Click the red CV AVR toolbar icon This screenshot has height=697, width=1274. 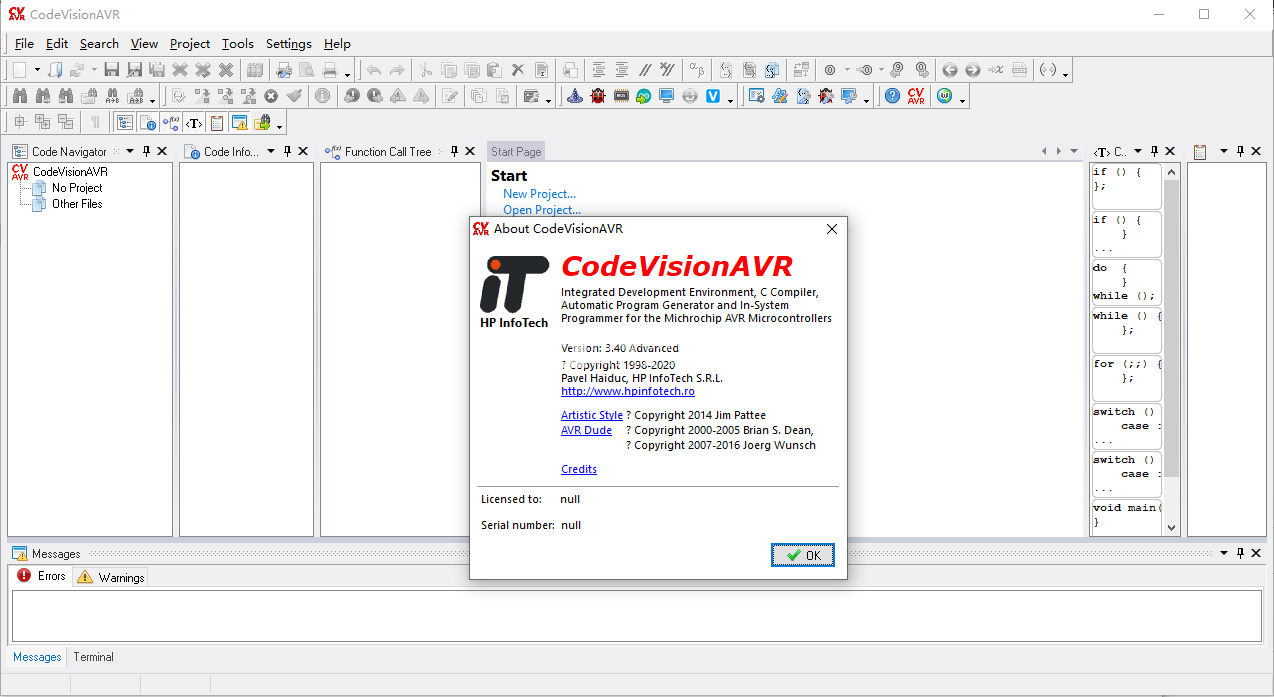click(x=916, y=96)
